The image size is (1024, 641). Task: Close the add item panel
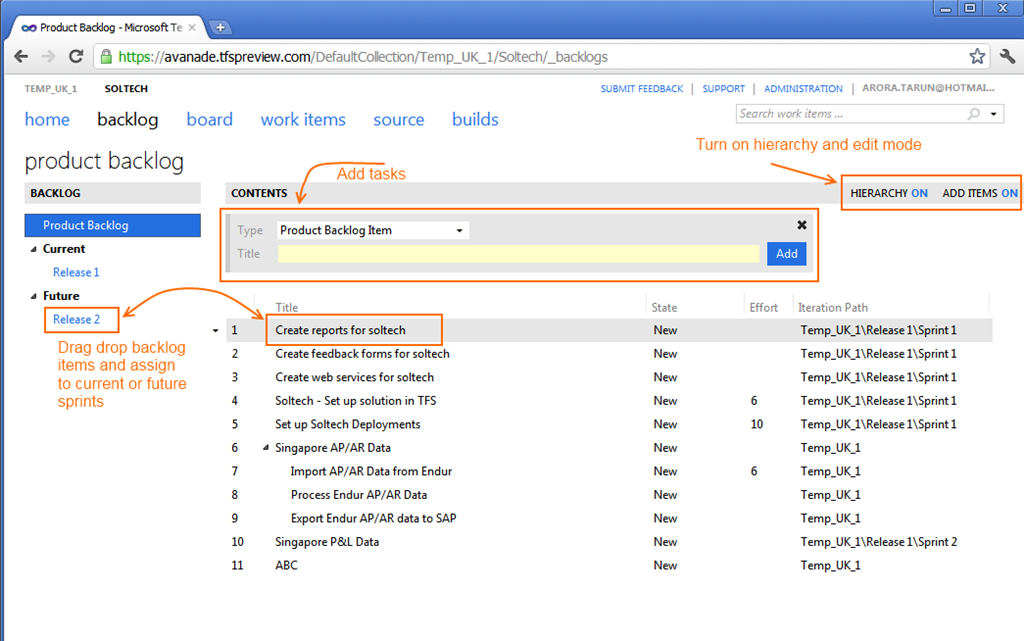(x=801, y=225)
